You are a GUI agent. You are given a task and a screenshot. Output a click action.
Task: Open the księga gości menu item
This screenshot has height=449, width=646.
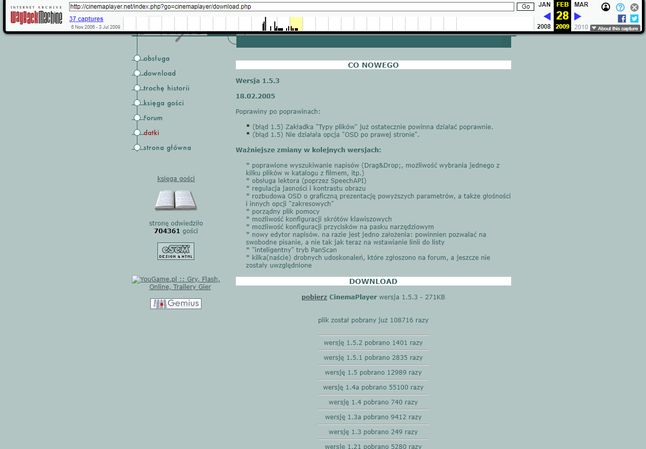[163, 103]
